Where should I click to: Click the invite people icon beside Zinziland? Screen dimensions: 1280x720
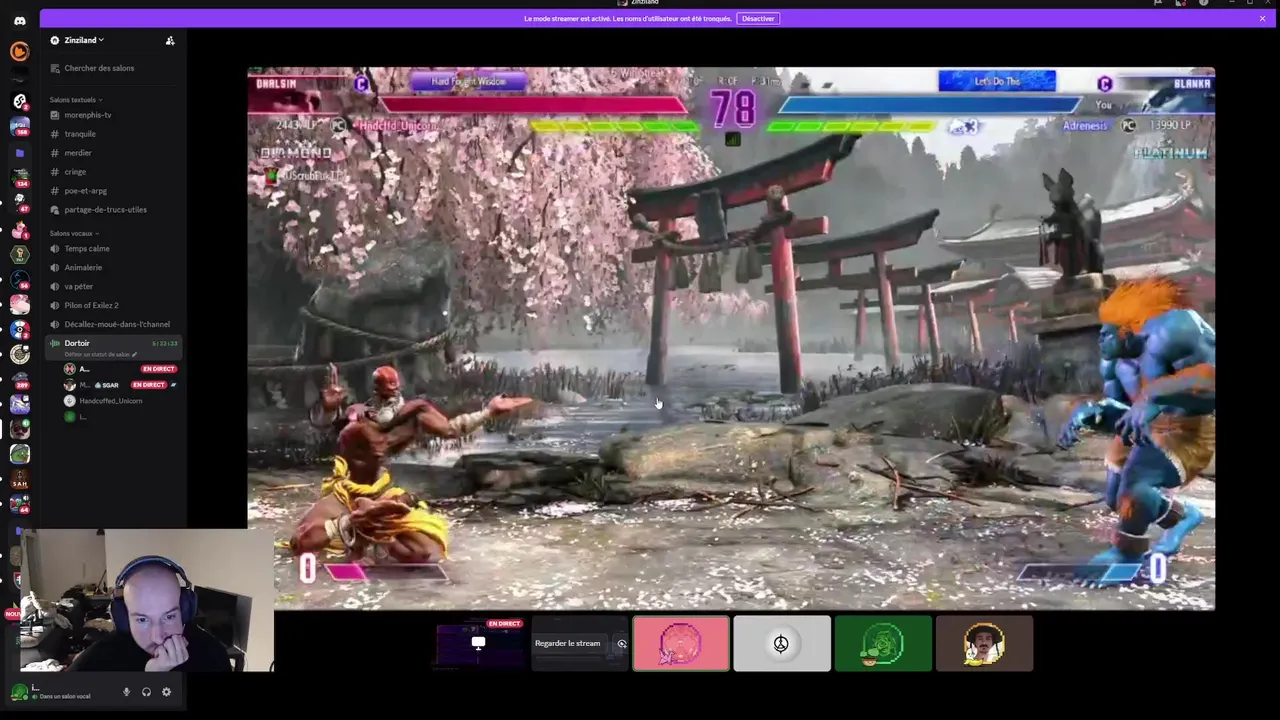(170, 40)
